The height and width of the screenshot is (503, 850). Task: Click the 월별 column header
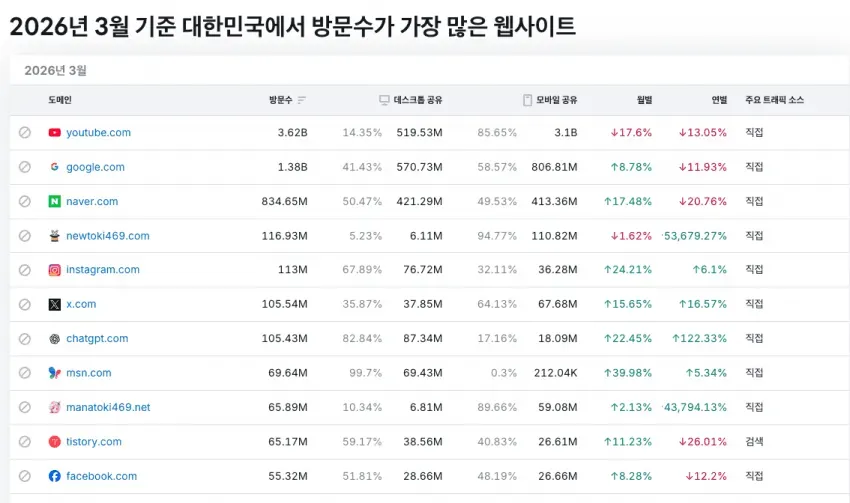[645, 100]
